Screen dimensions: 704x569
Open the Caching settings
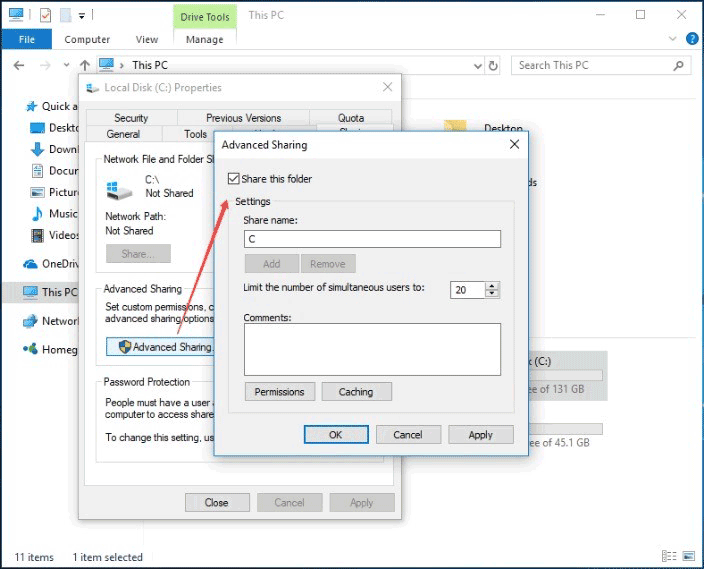(x=356, y=392)
